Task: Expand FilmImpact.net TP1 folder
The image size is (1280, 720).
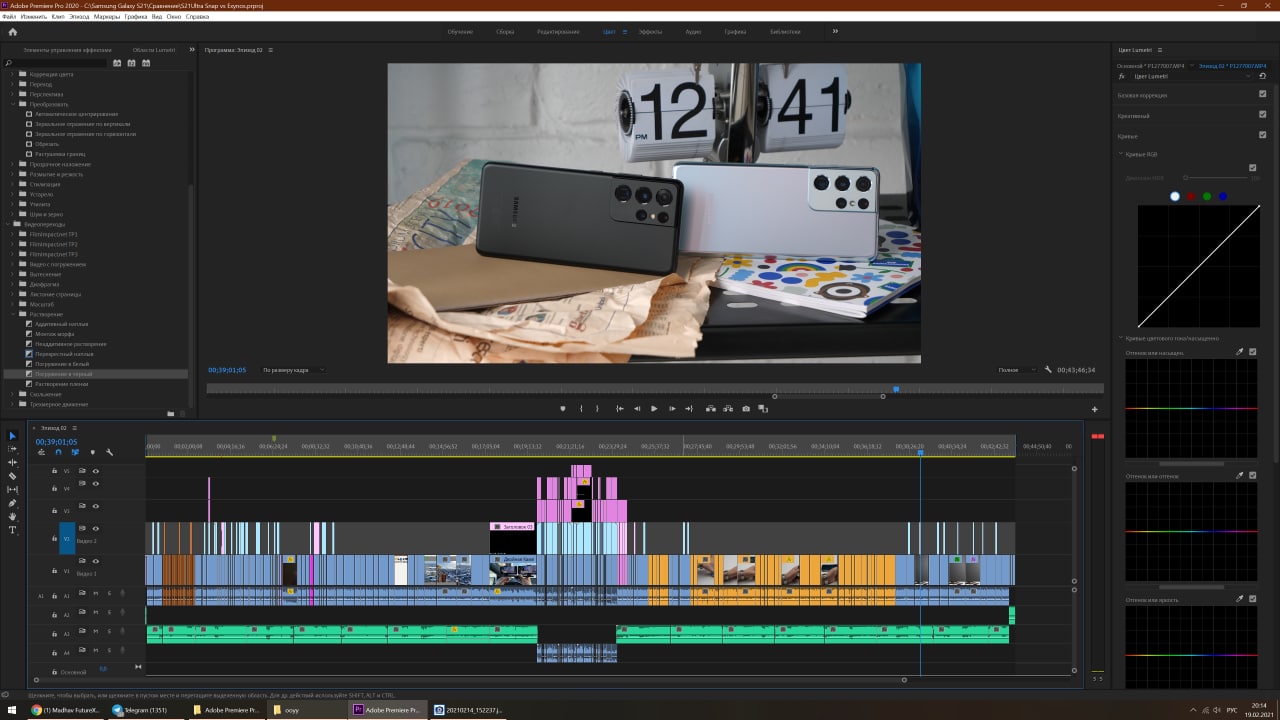Action: [x=13, y=234]
